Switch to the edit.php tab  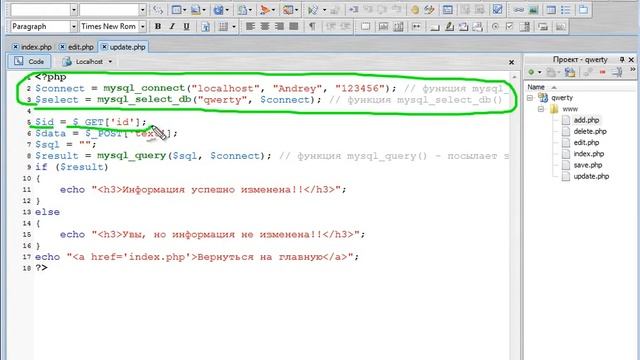[x=80, y=47]
